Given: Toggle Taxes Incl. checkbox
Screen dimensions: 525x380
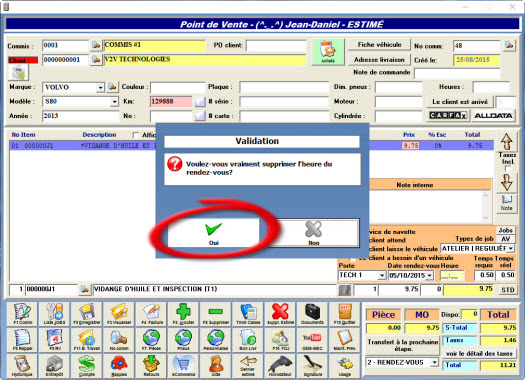Looking at the screenshot, I should coord(508,168).
